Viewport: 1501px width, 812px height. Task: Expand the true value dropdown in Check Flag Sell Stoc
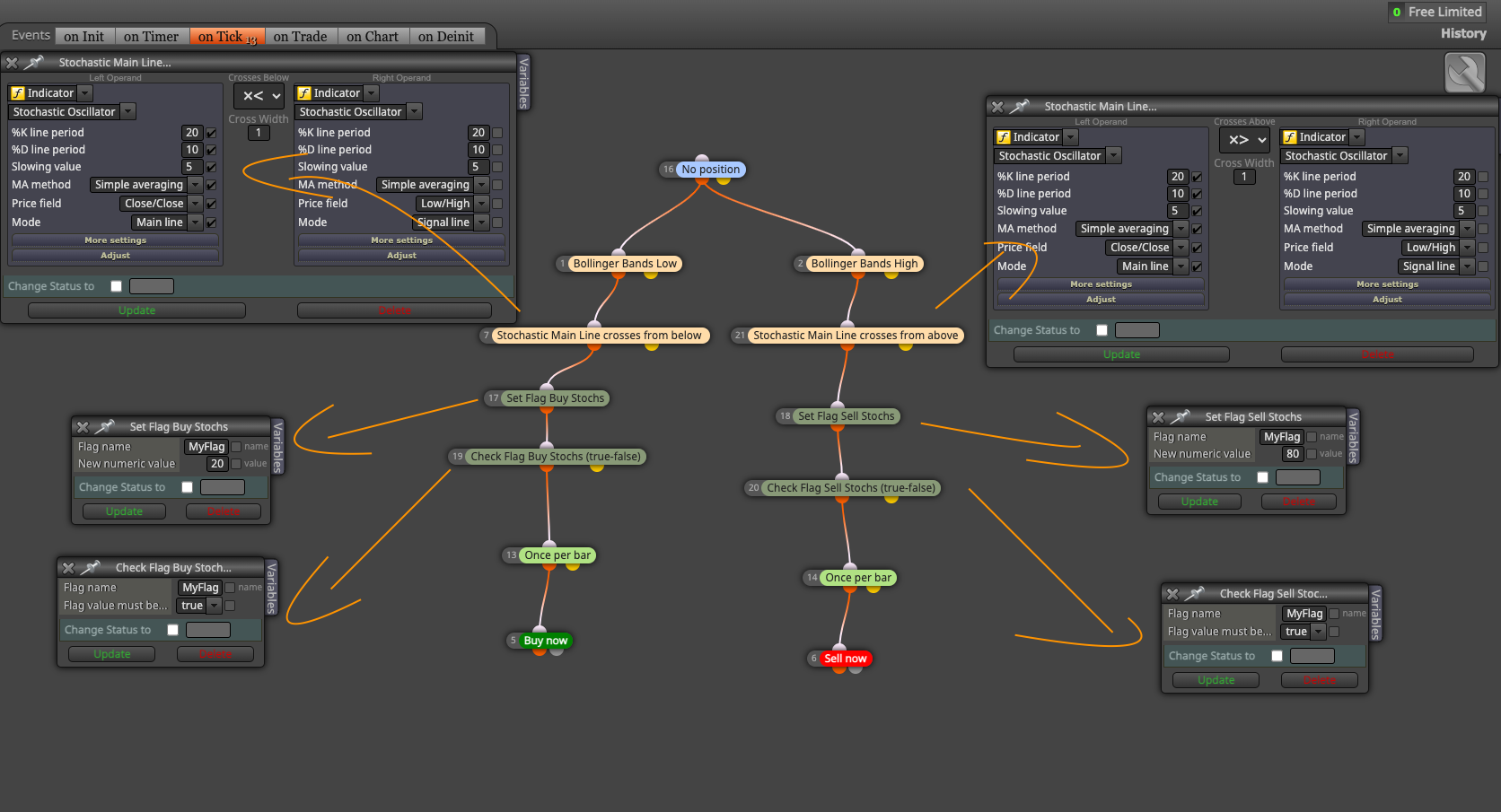tap(1318, 632)
